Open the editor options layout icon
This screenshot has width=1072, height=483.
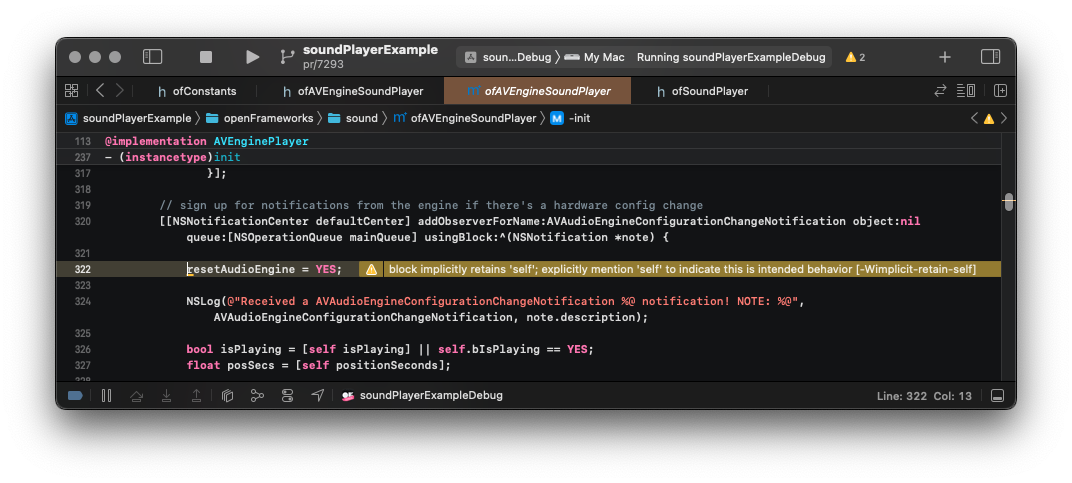tap(966, 90)
